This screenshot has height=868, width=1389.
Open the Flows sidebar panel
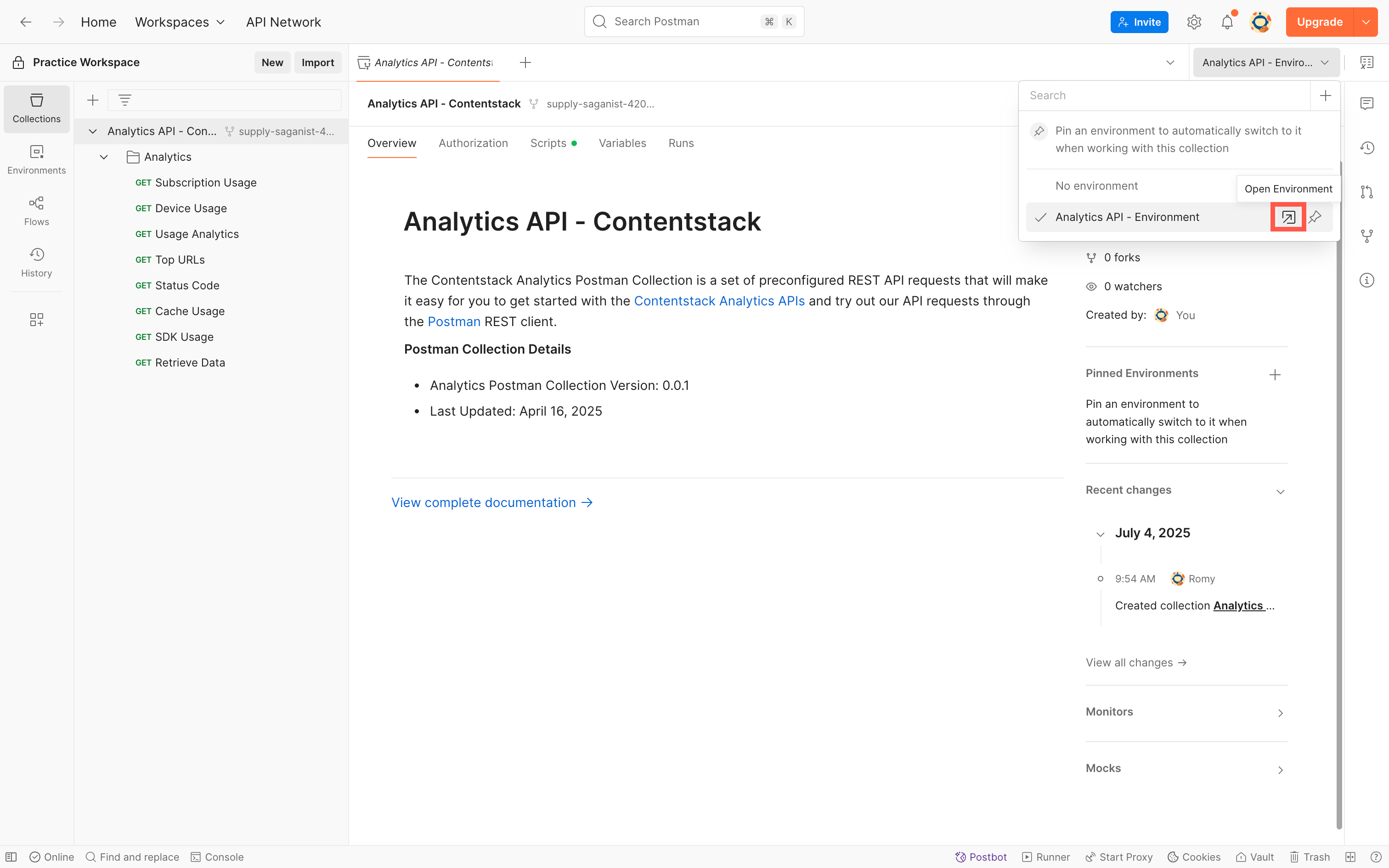tap(36, 211)
